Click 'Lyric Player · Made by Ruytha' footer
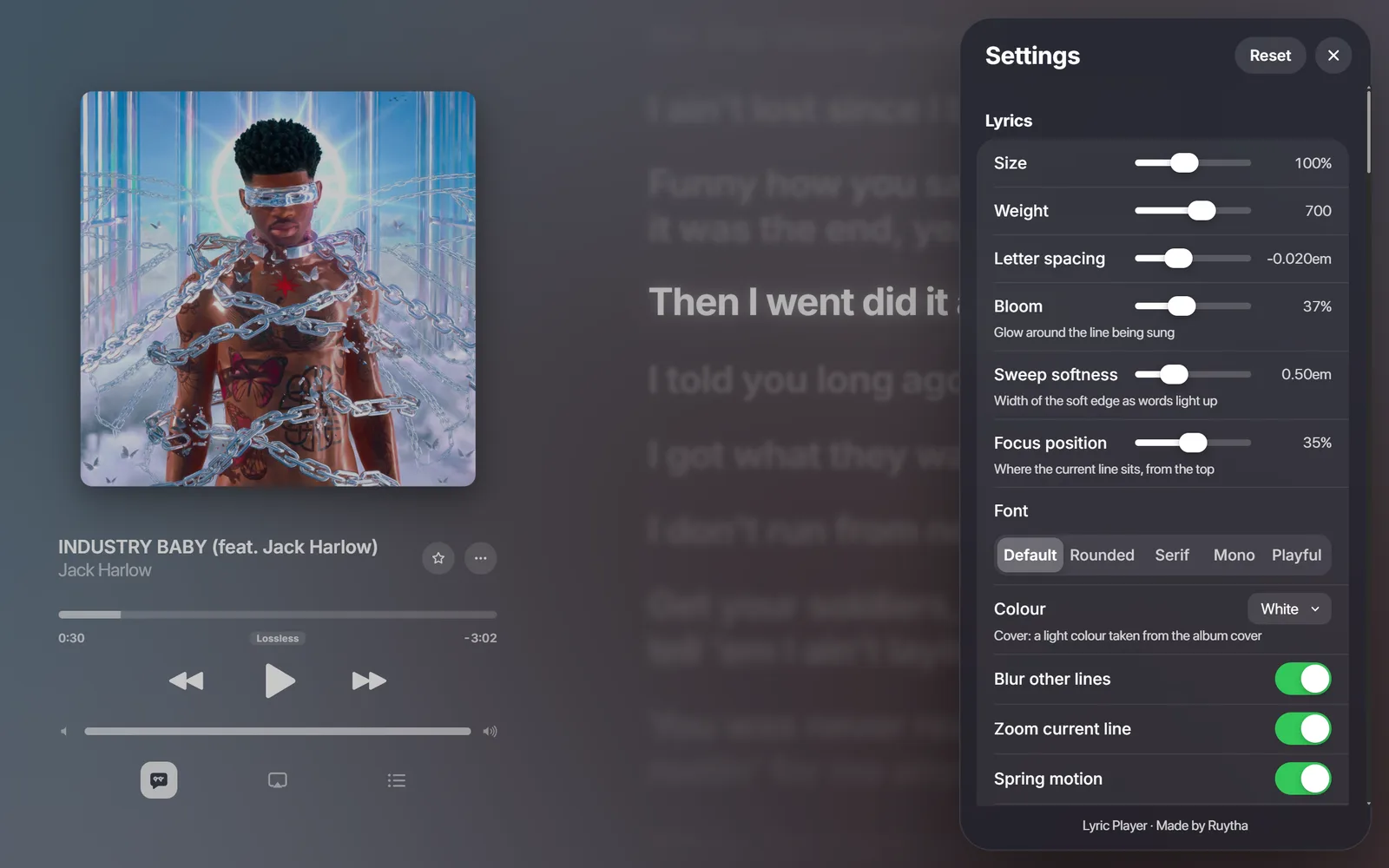Screen dimensions: 1389x868 coord(1165,825)
